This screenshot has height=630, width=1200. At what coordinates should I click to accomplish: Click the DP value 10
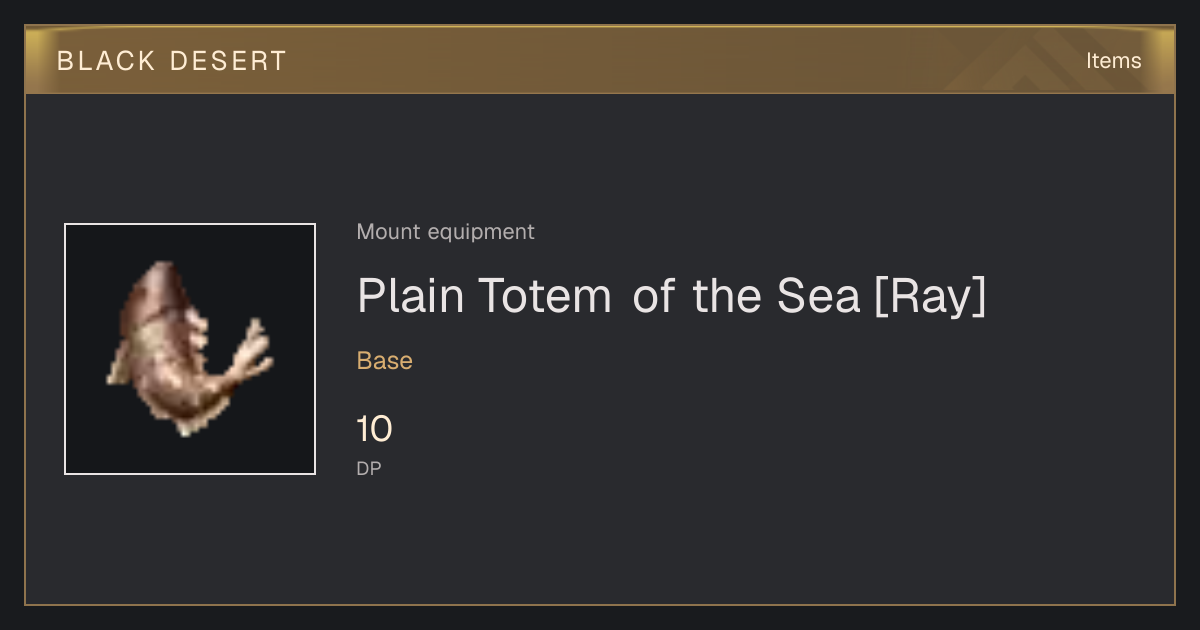click(374, 430)
